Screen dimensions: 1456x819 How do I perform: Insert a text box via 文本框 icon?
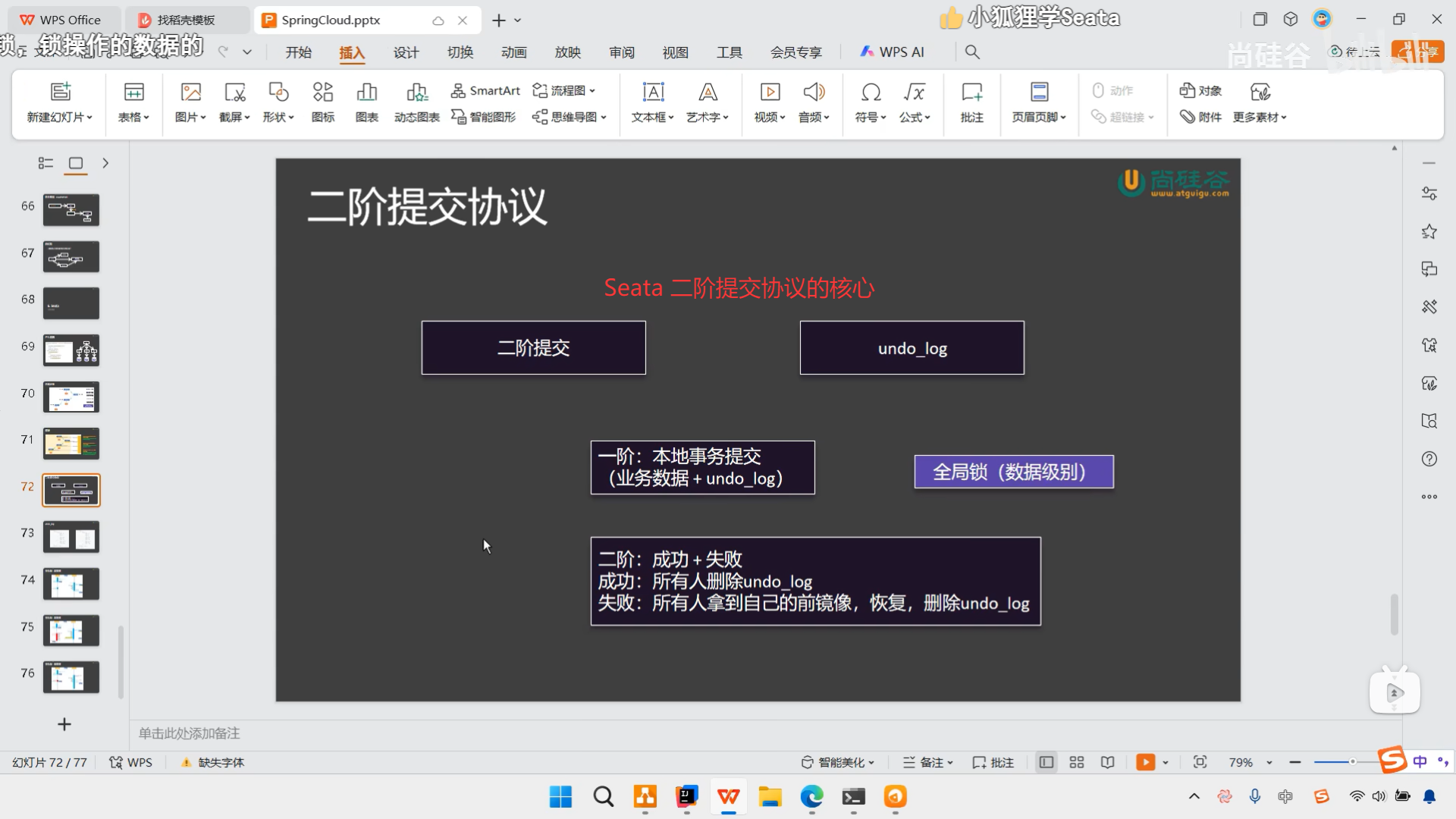click(653, 93)
